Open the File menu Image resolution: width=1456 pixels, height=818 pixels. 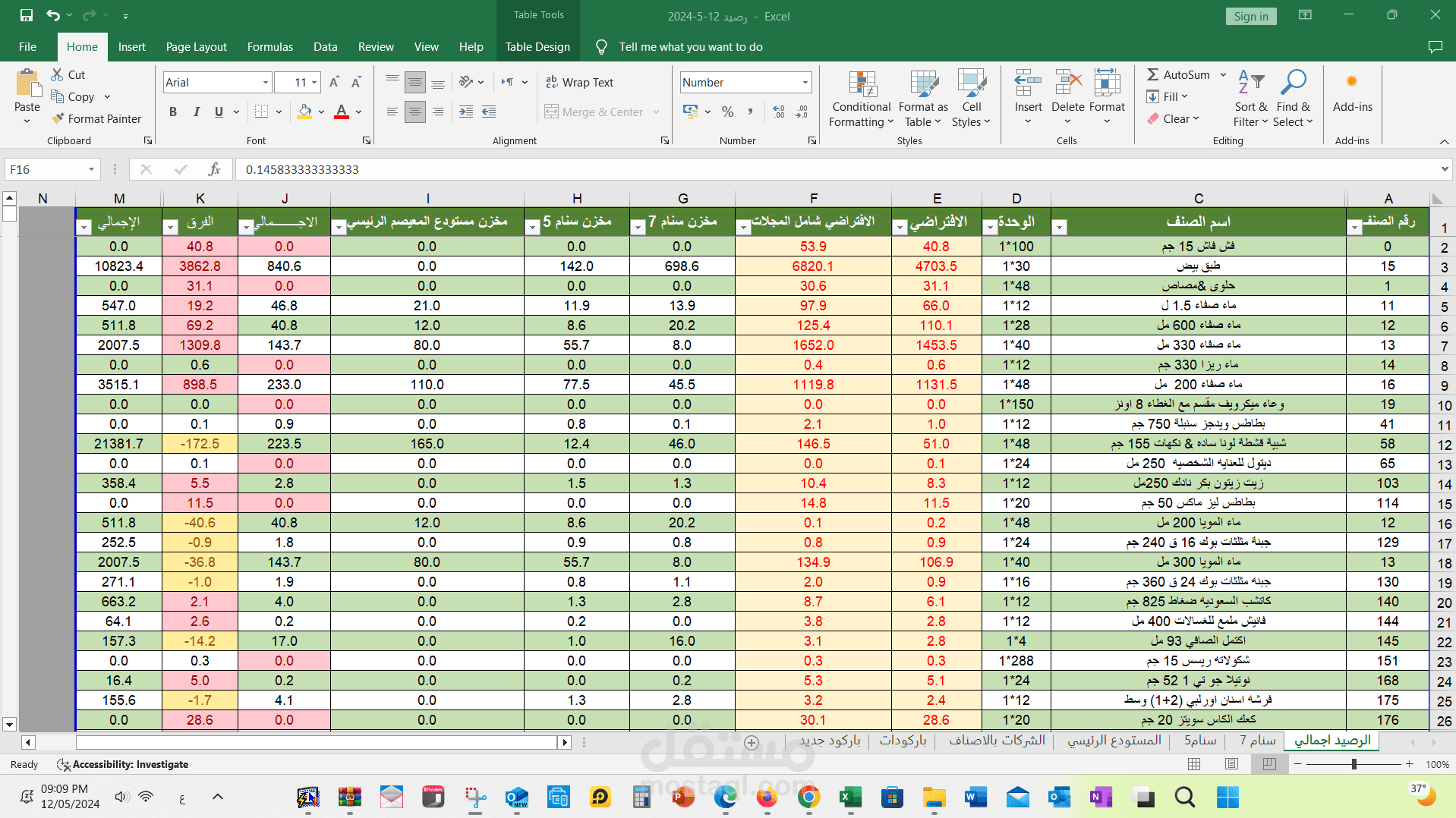(x=27, y=46)
